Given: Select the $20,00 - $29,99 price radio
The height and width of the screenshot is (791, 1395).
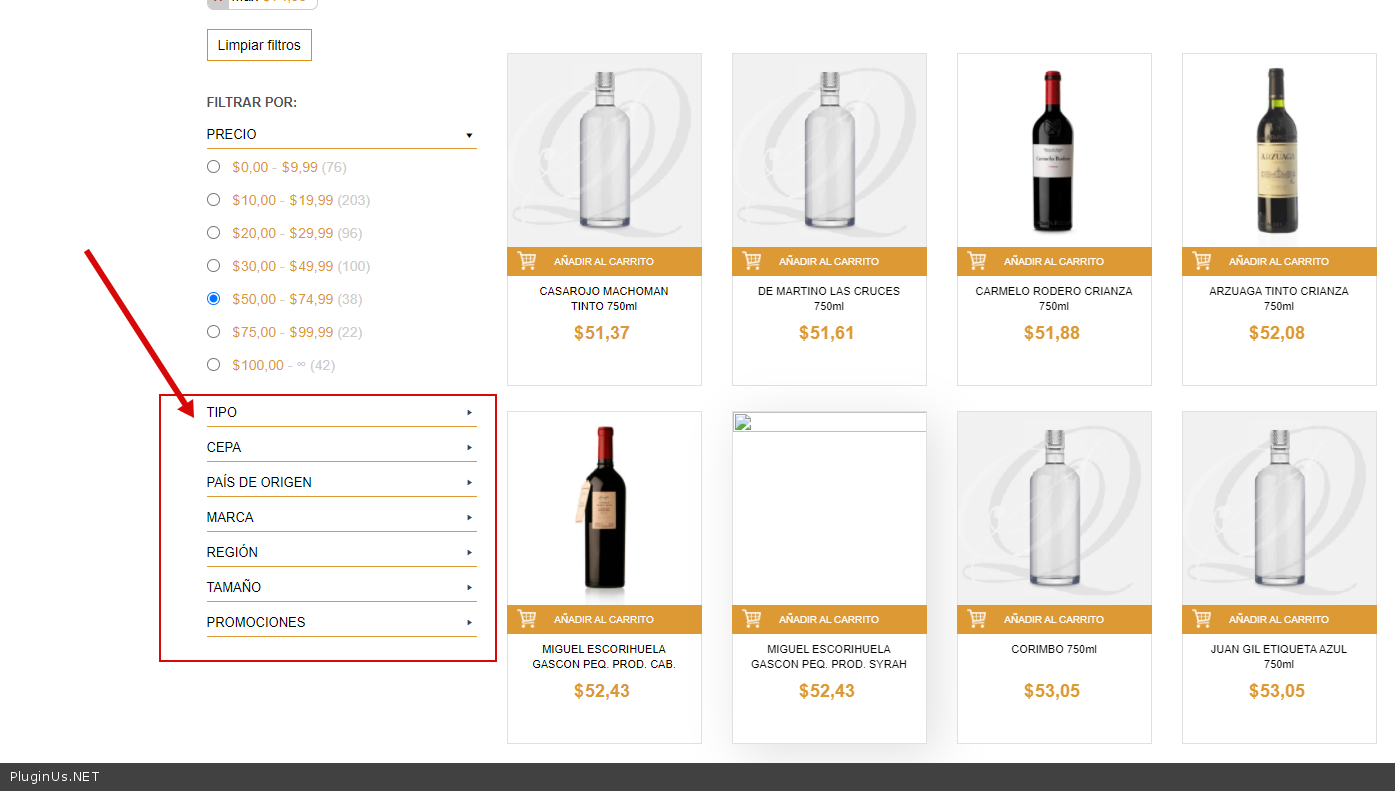Looking at the screenshot, I should point(213,233).
